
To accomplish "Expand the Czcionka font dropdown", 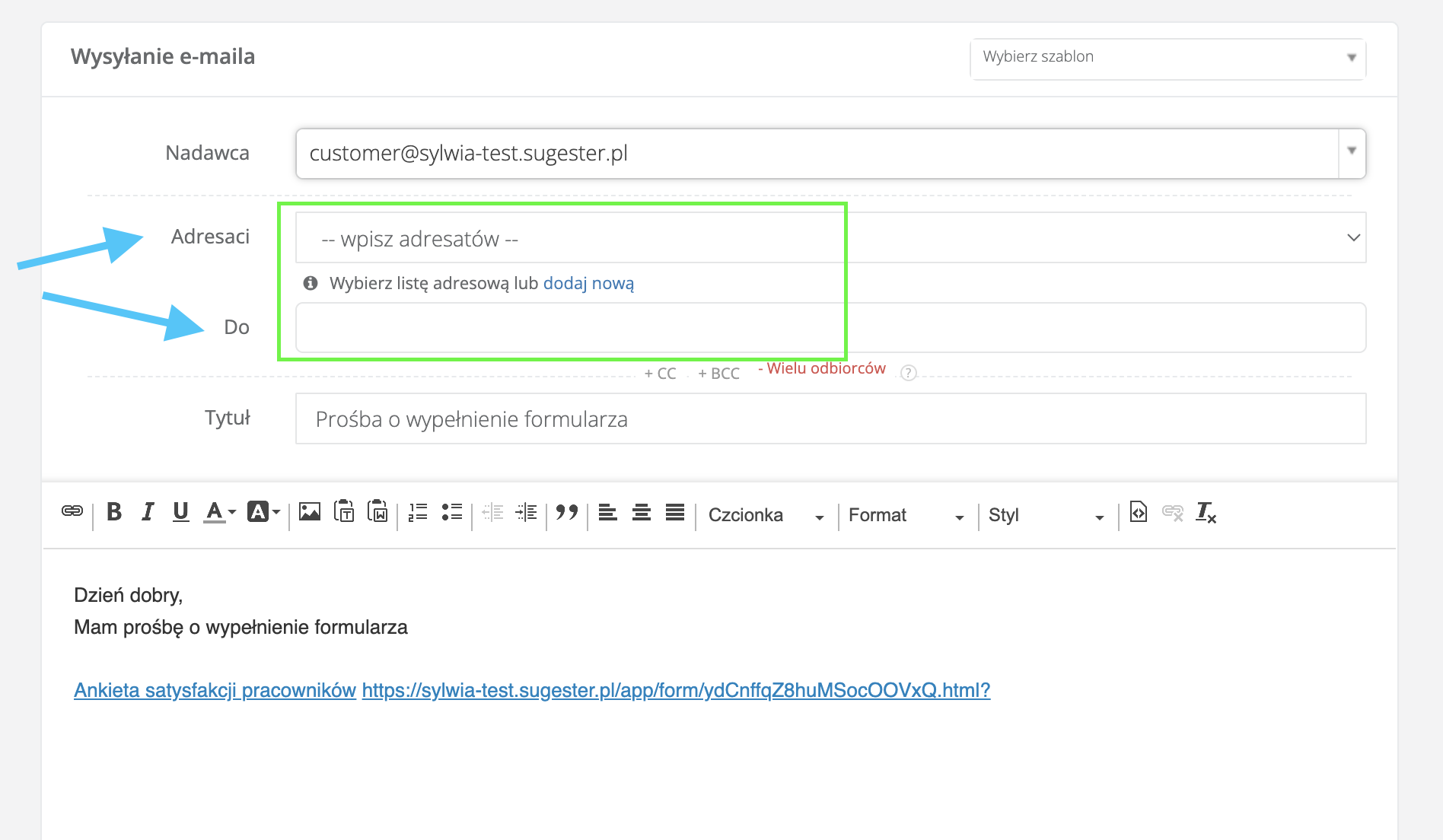I will 766,515.
